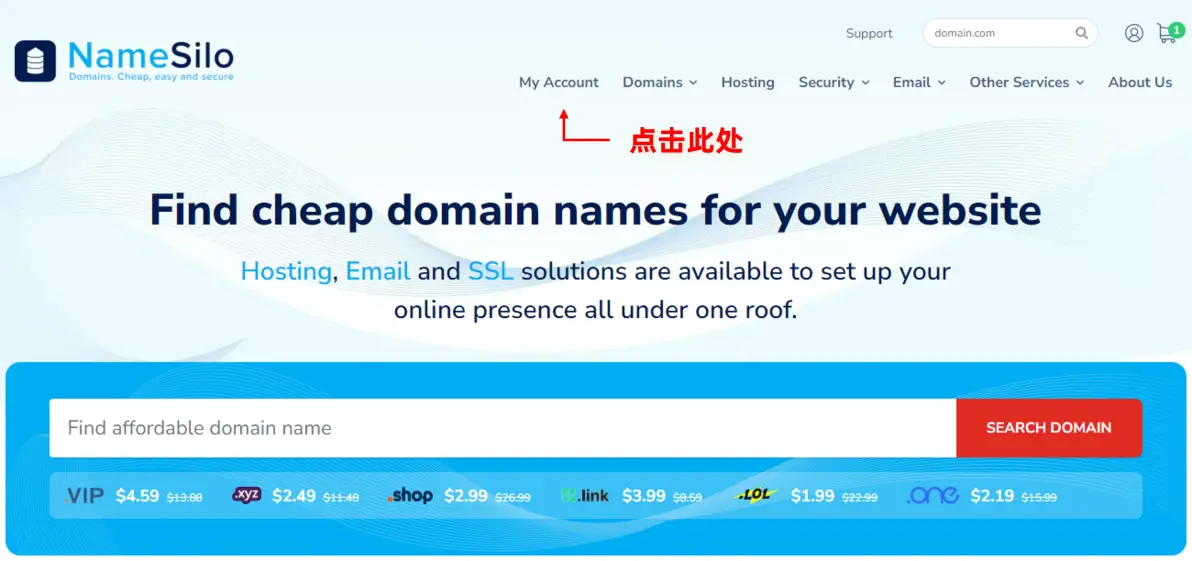Click the $2.19 one price
This screenshot has height=561, width=1192.
(x=992, y=496)
